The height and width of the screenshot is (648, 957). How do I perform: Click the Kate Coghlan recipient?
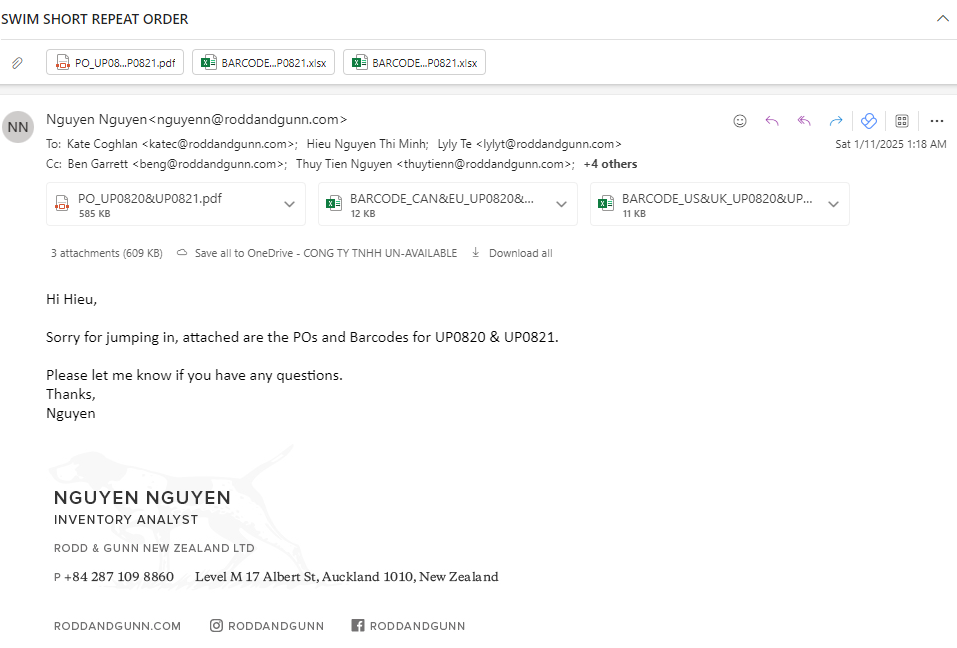coord(181,144)
